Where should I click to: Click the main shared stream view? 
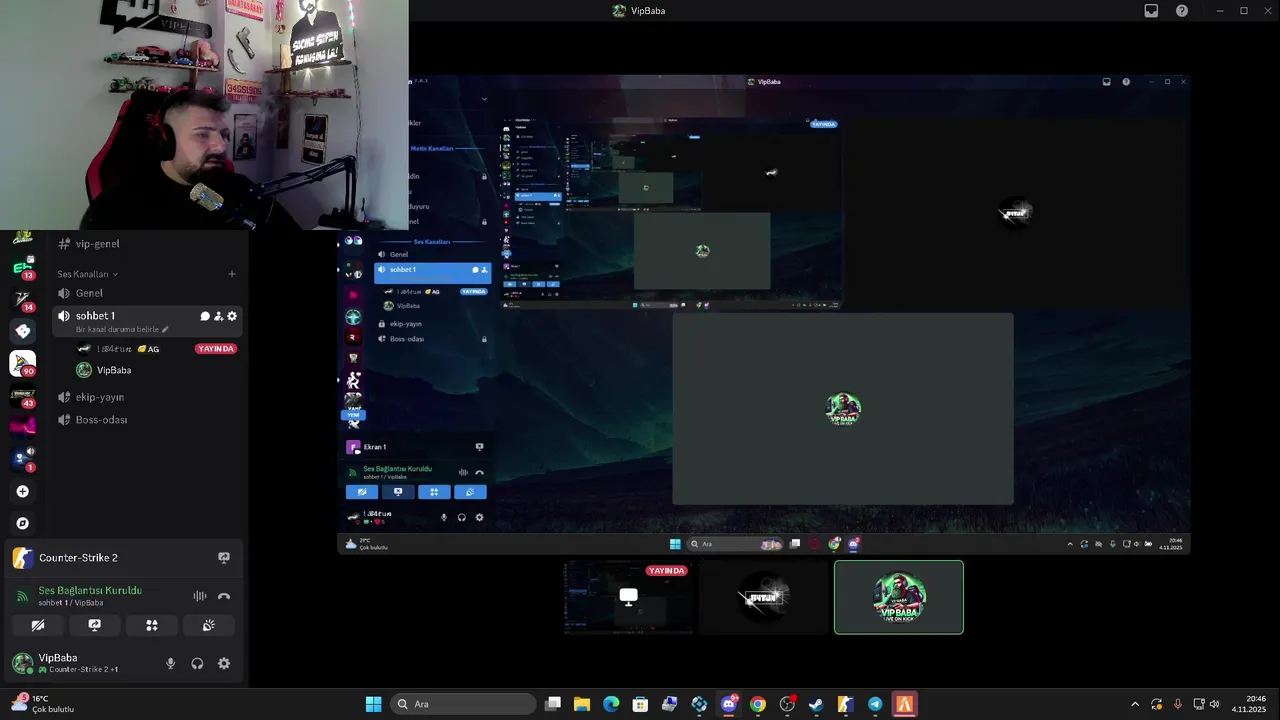coord(764,313)
